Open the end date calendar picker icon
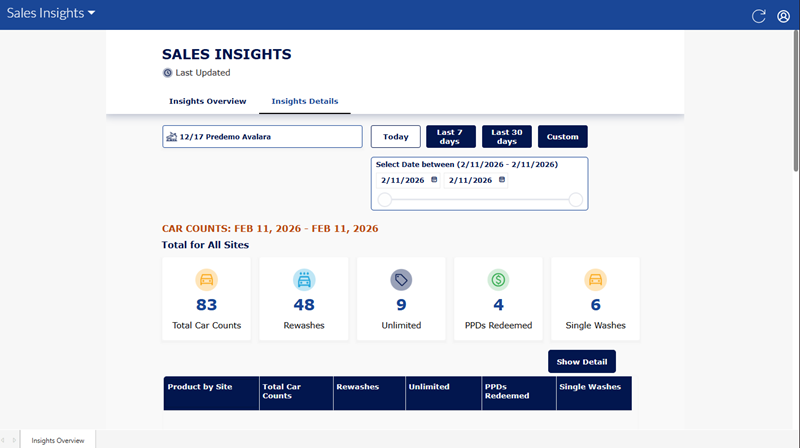 pyautogui.click(x=502, y=180)
